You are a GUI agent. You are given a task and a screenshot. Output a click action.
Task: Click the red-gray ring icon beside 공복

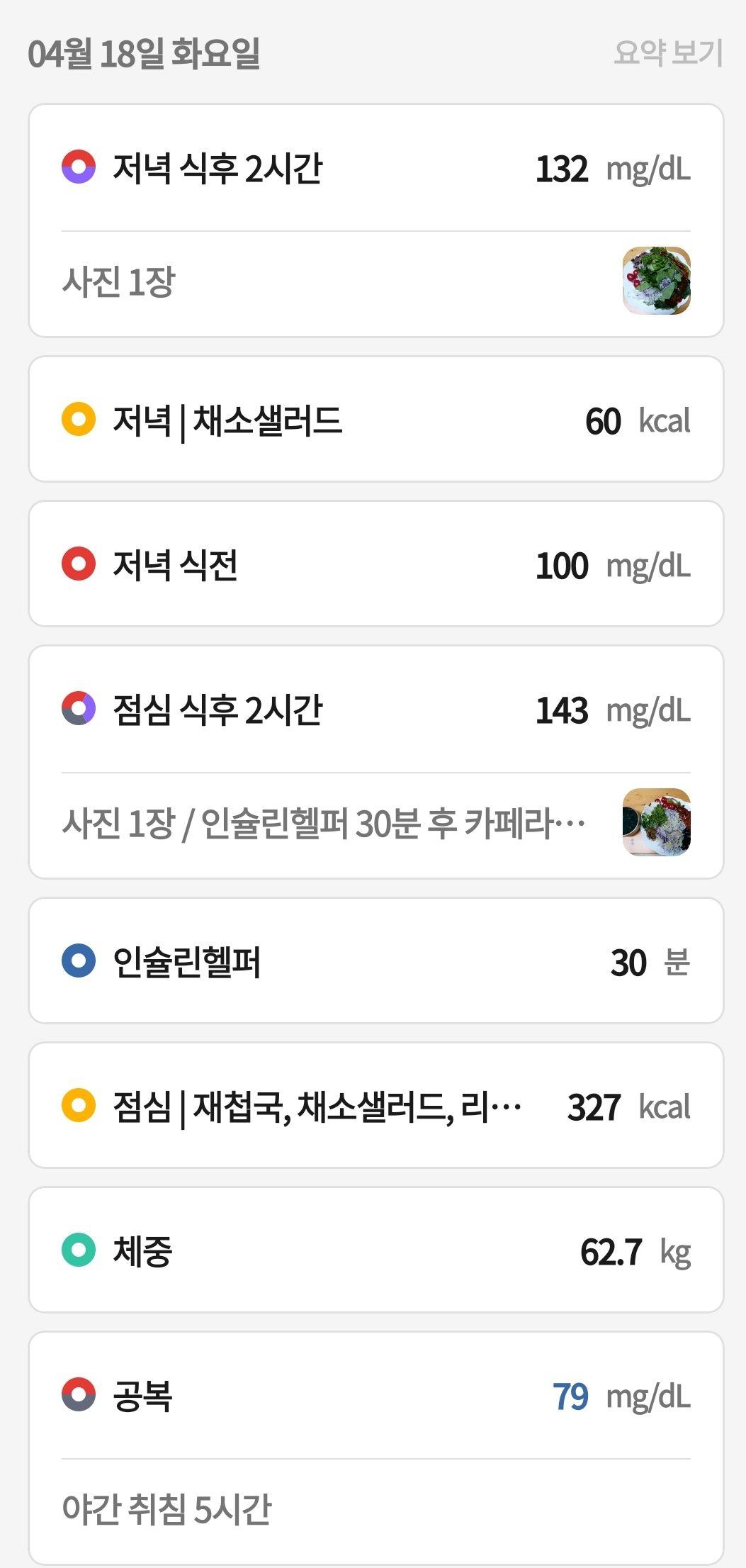pyautogui.click(x=79, y=1395)
